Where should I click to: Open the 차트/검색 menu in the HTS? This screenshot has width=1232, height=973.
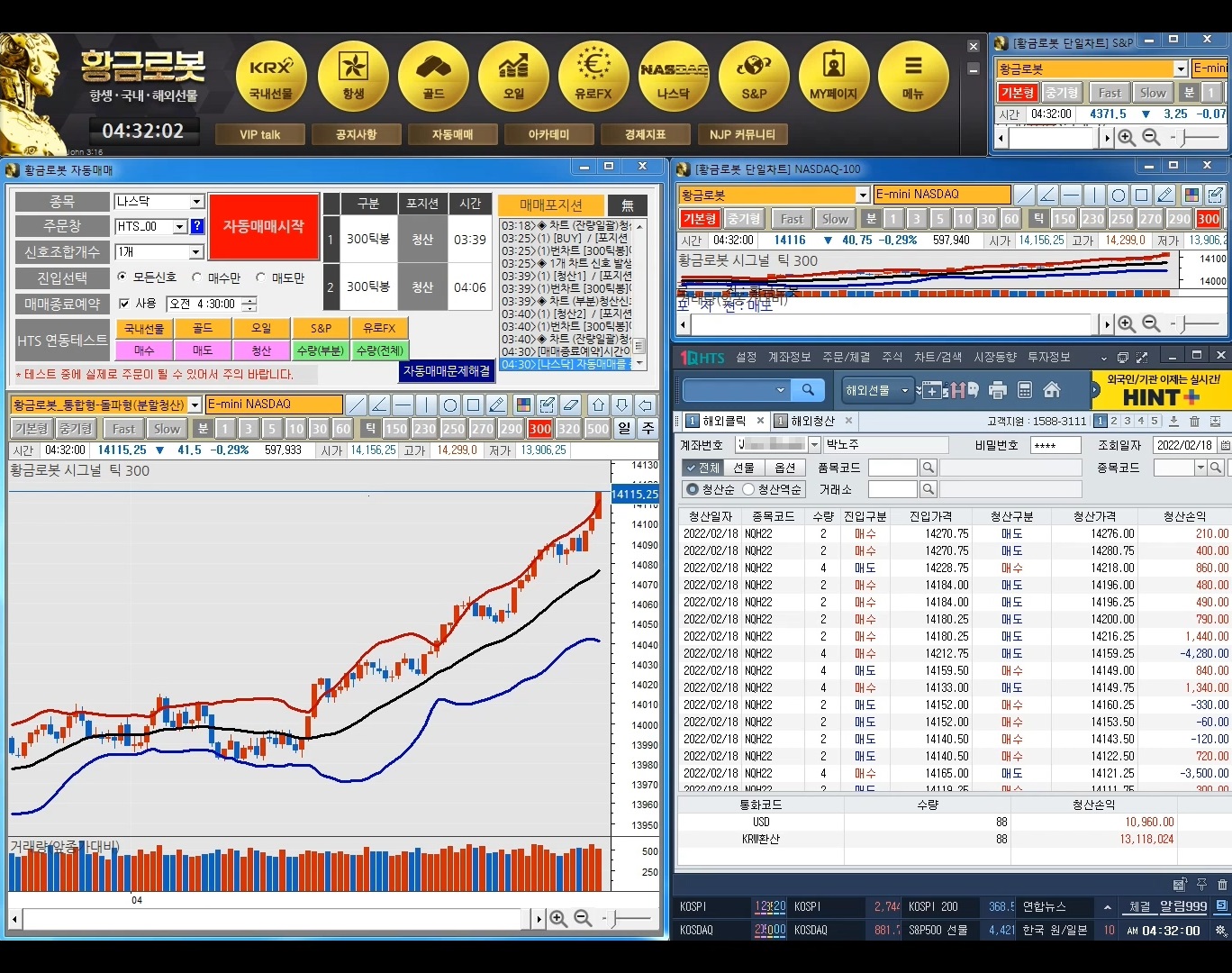point(938,358)
